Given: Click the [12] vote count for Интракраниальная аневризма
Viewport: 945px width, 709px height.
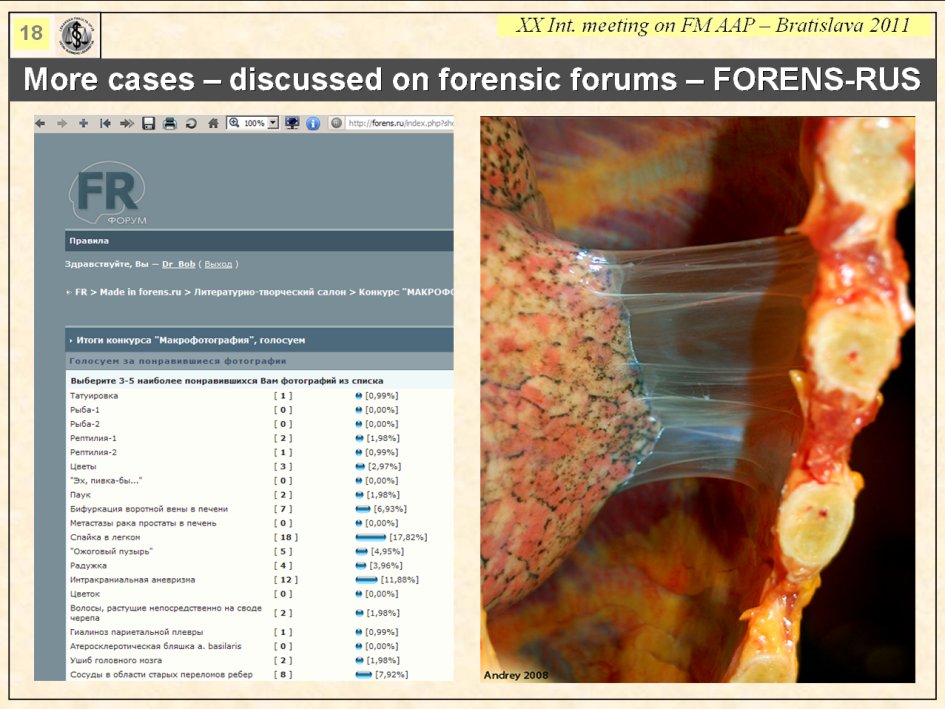Looking at the screenshot, I should point(286,580).
